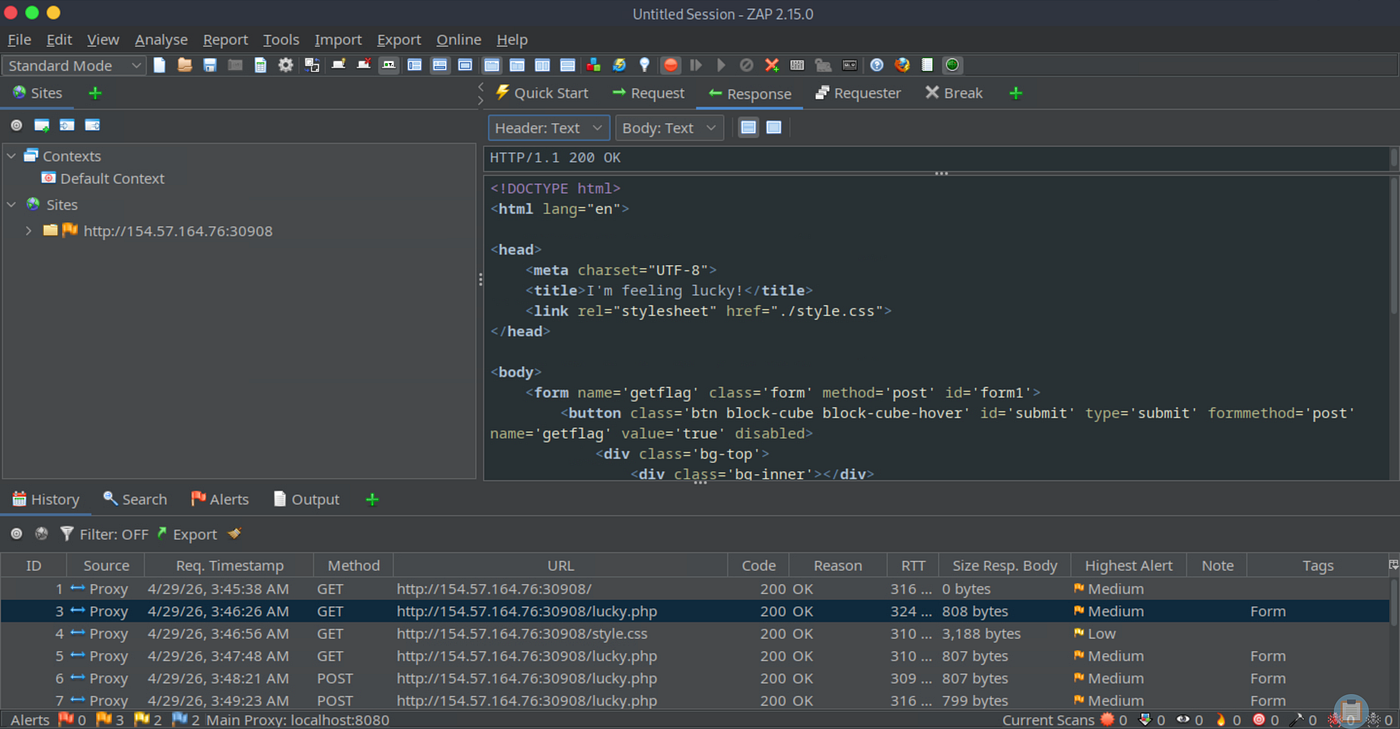Click the History table column chooser icon
This screenshot has width=1400, height=729.
[1393, 565]
